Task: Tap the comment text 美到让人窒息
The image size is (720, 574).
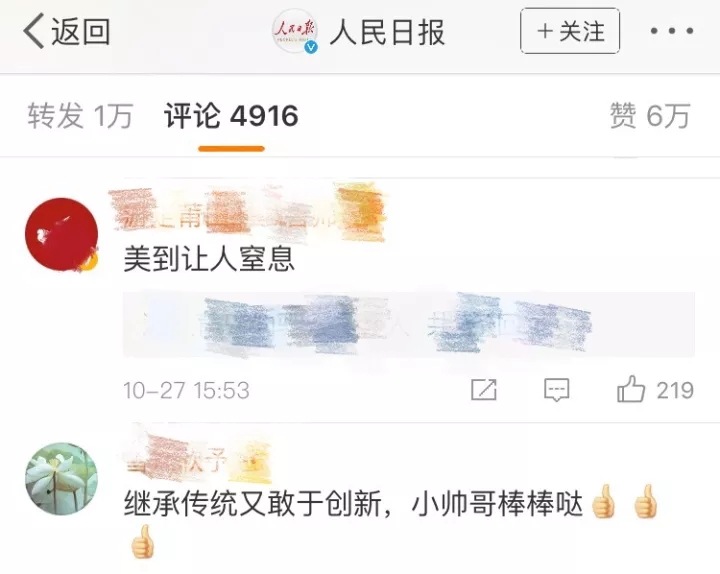Action: 209,259
